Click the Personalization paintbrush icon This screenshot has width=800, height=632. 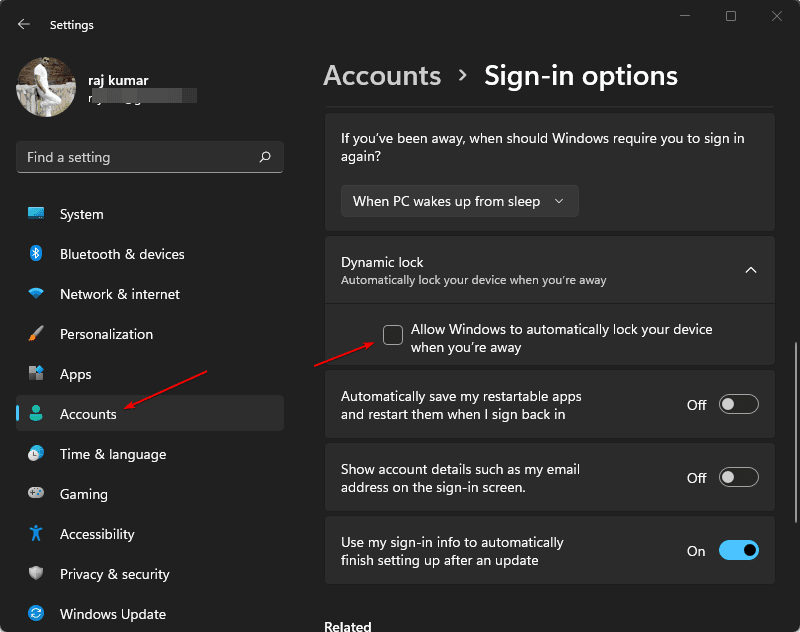[36, 333]
